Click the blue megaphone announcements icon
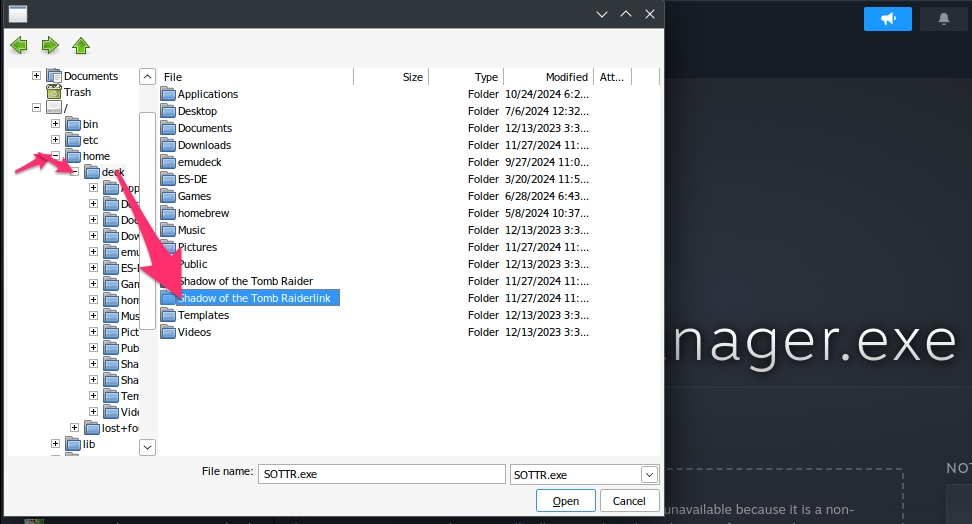Image resolution: width=972 pixels, height=524 pixels. click(x=888, y=19)
